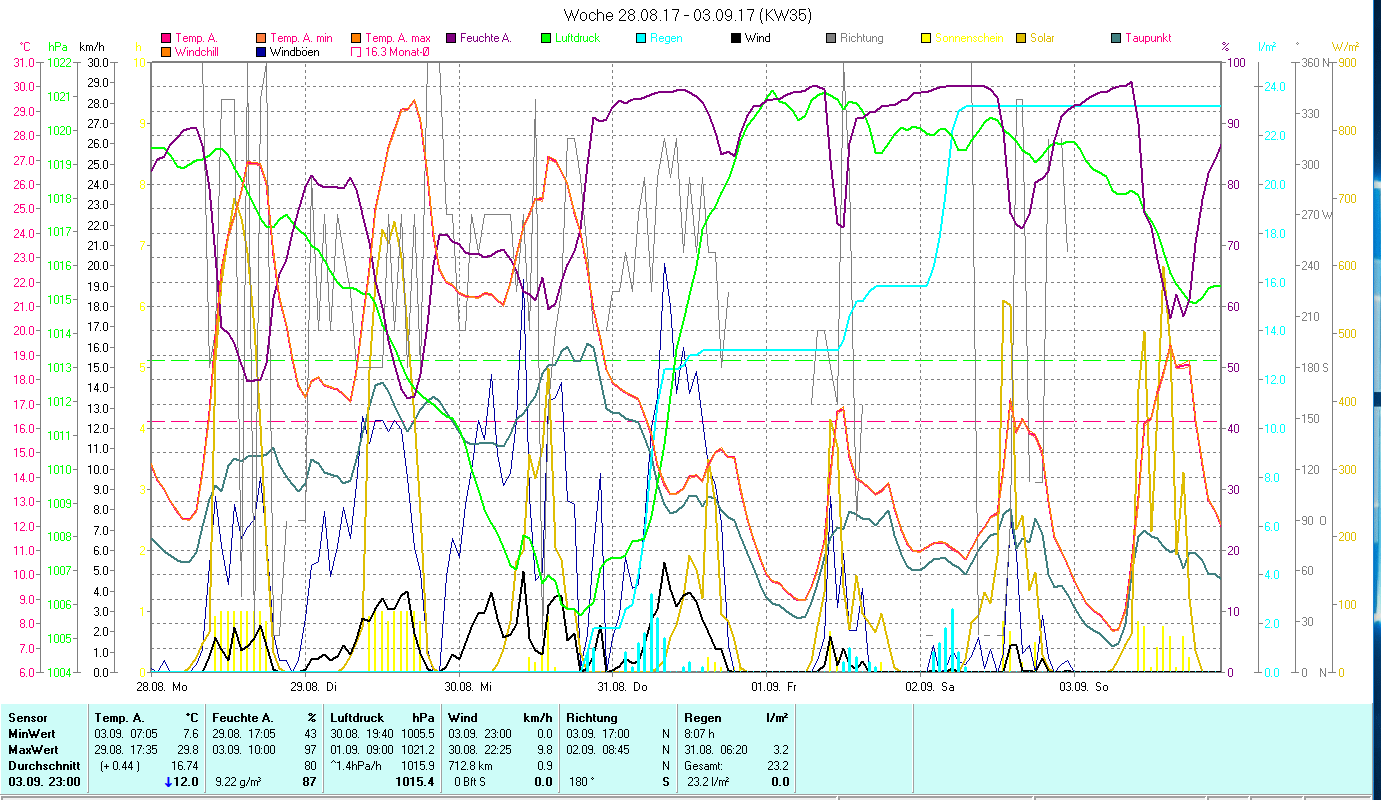The width and height of the screenshot is (1381, 800).
Task: Click the current pressure value '1015.4'
Action: pos(414,782)
